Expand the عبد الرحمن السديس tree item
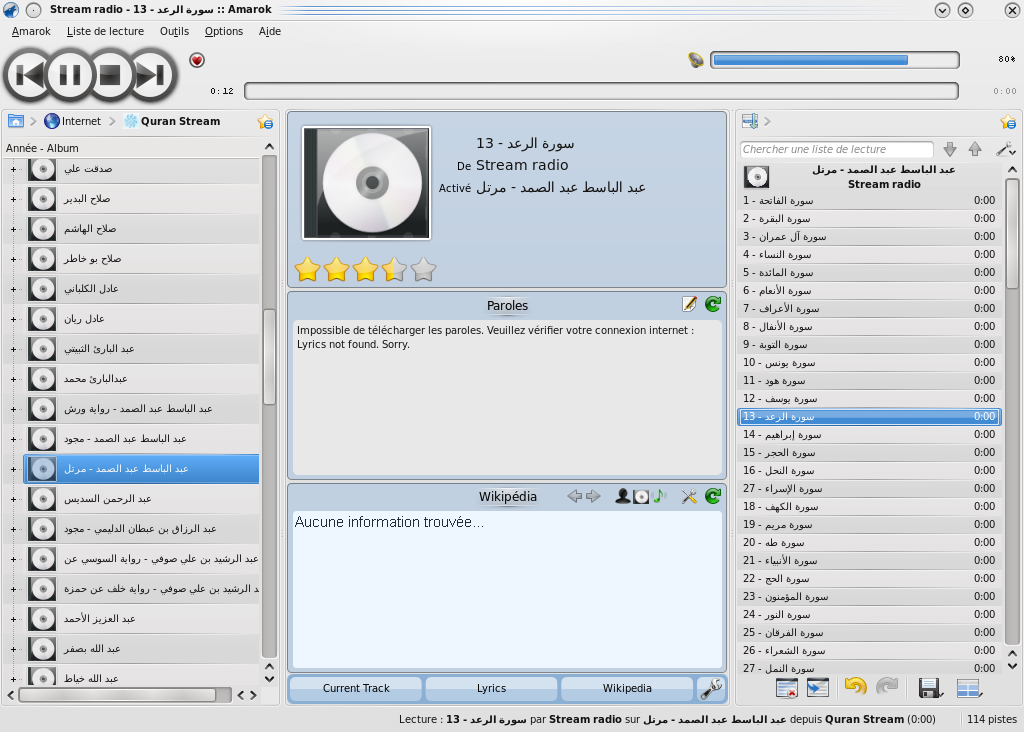Screen dimensions: 1024x732 coord(13,500)
